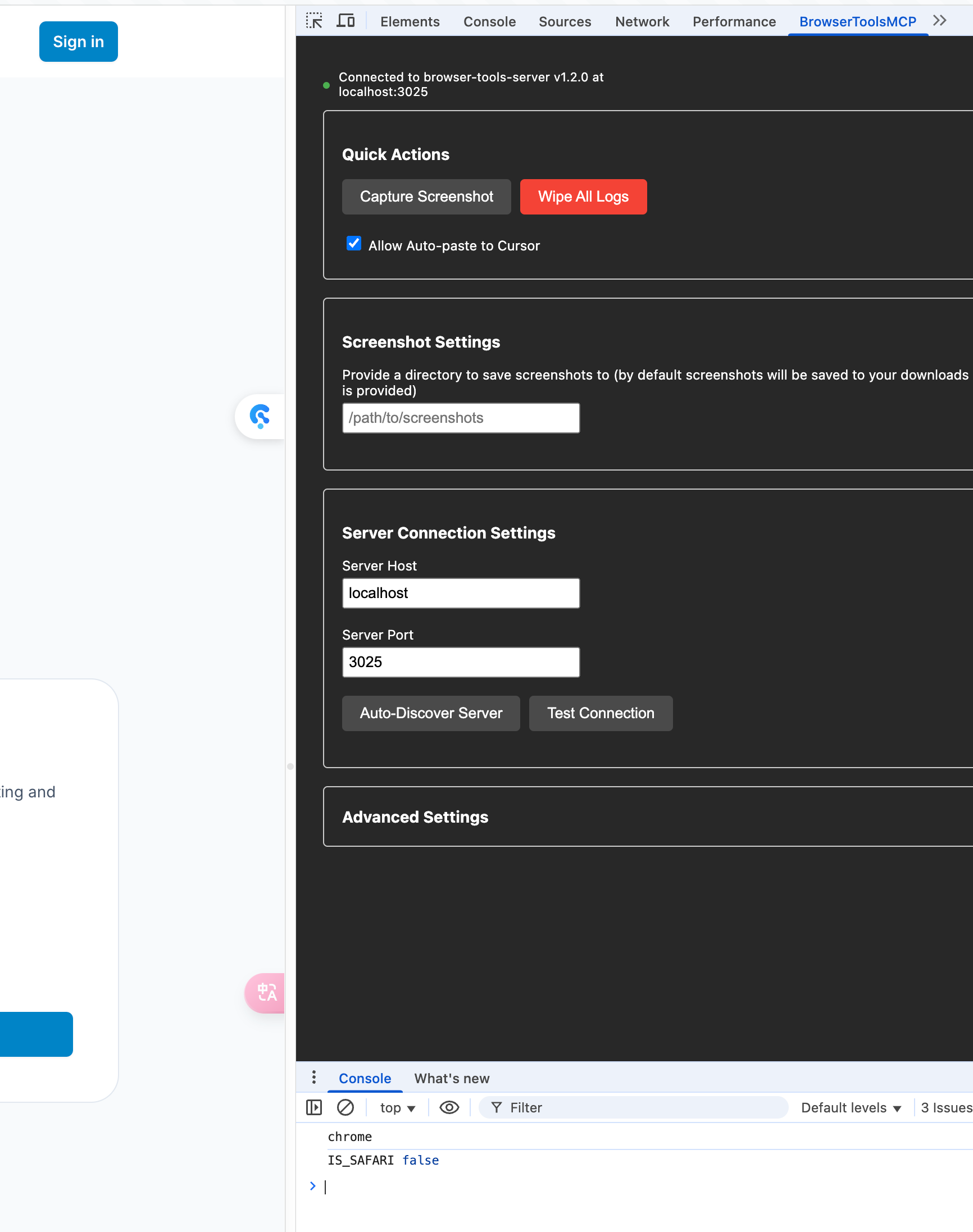Focus the screenshot path input field

460,418
